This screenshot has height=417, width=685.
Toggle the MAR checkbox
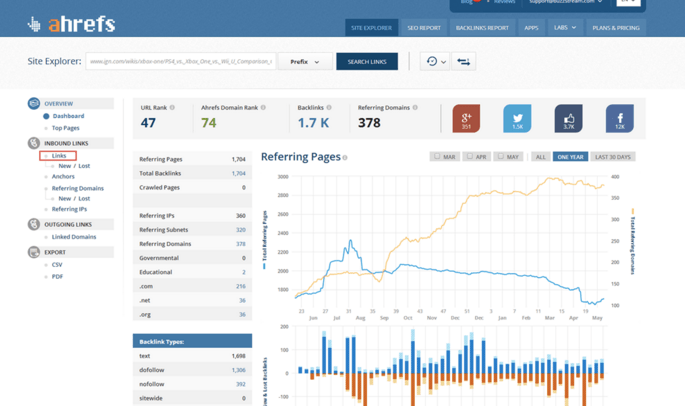click(437, 156)
